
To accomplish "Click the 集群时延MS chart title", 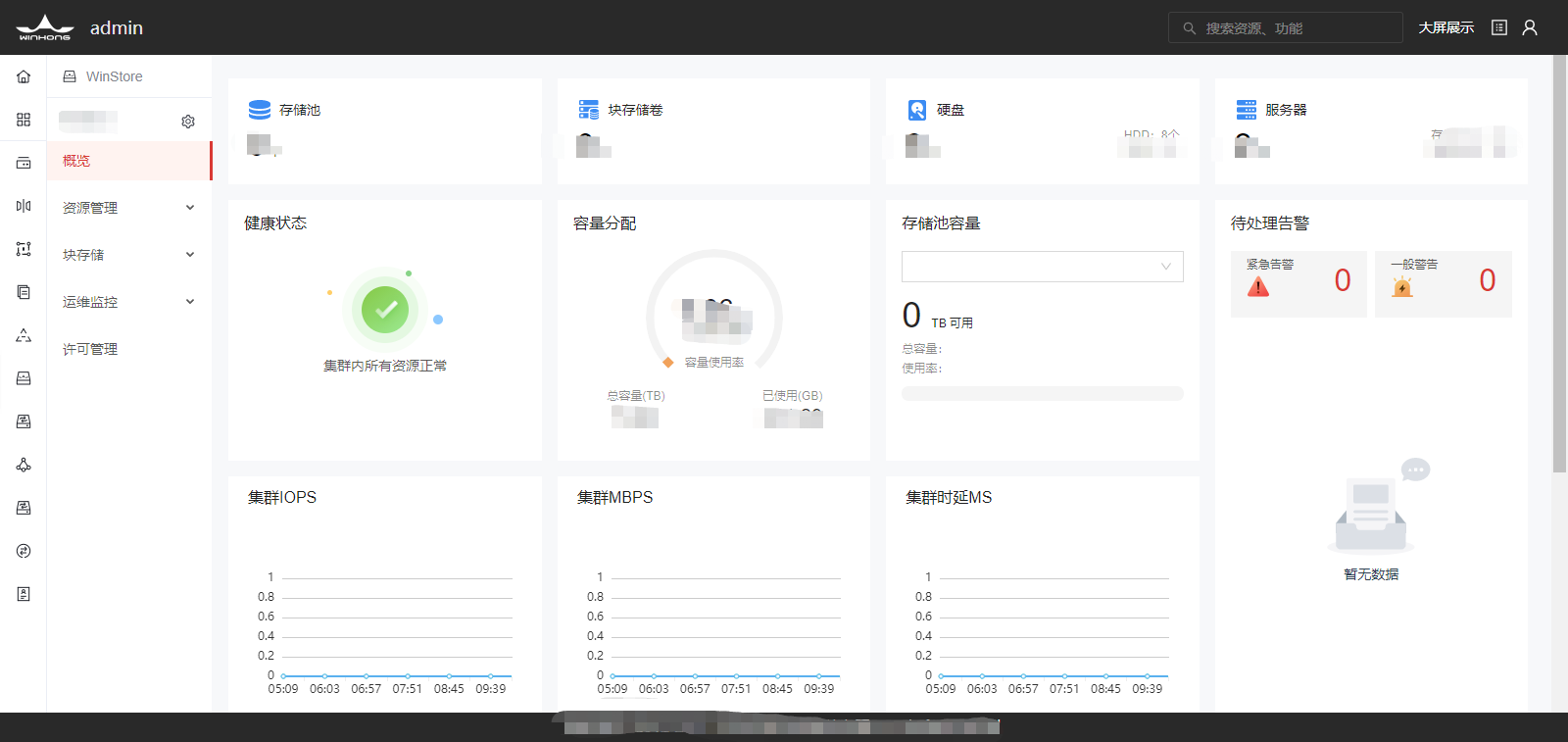I will [x=949, y=498].
